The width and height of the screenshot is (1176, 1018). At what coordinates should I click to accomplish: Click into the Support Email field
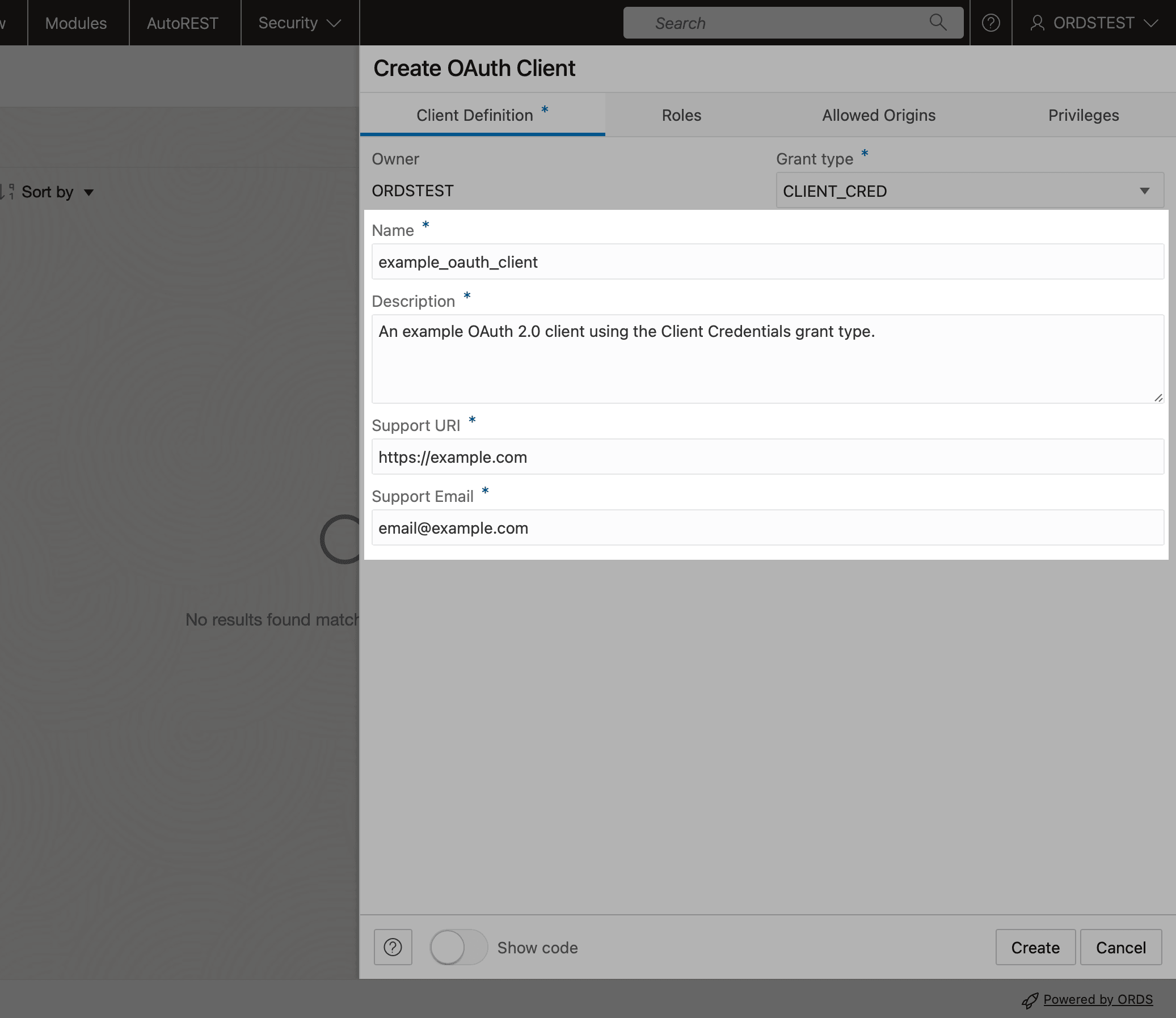[767, 528]
